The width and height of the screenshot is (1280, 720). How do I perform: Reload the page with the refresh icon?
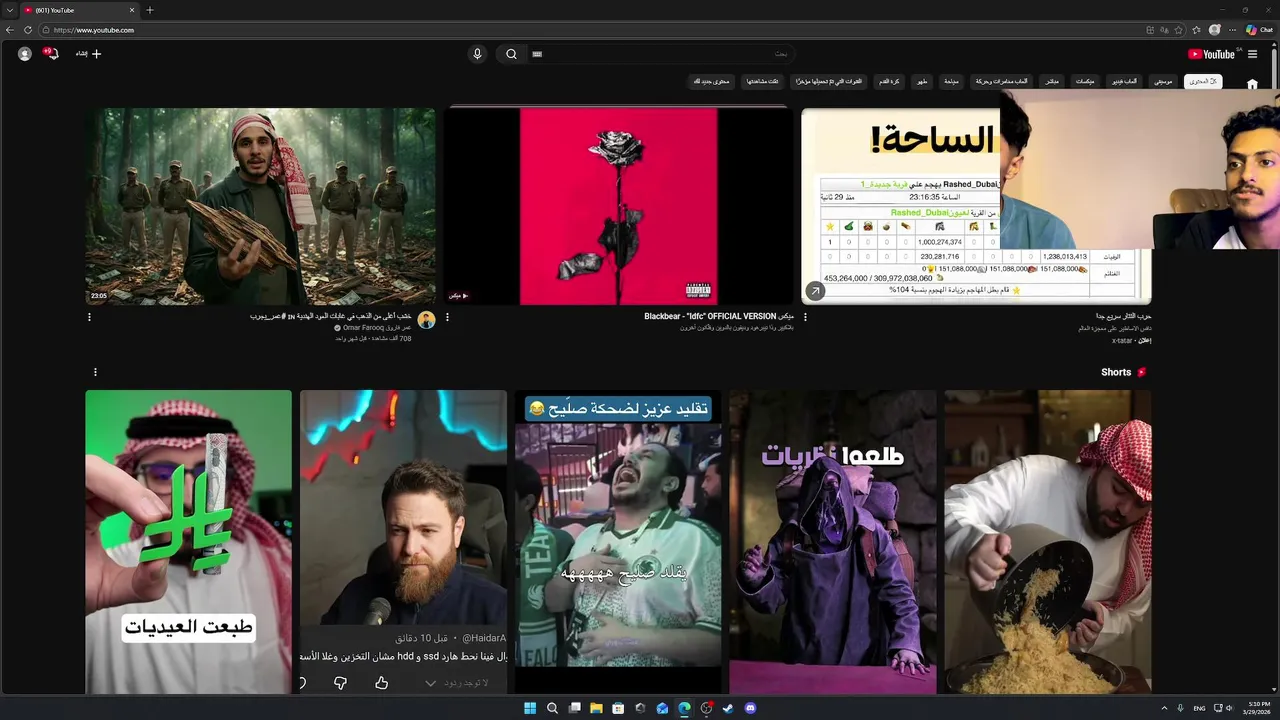pos(29,30)
